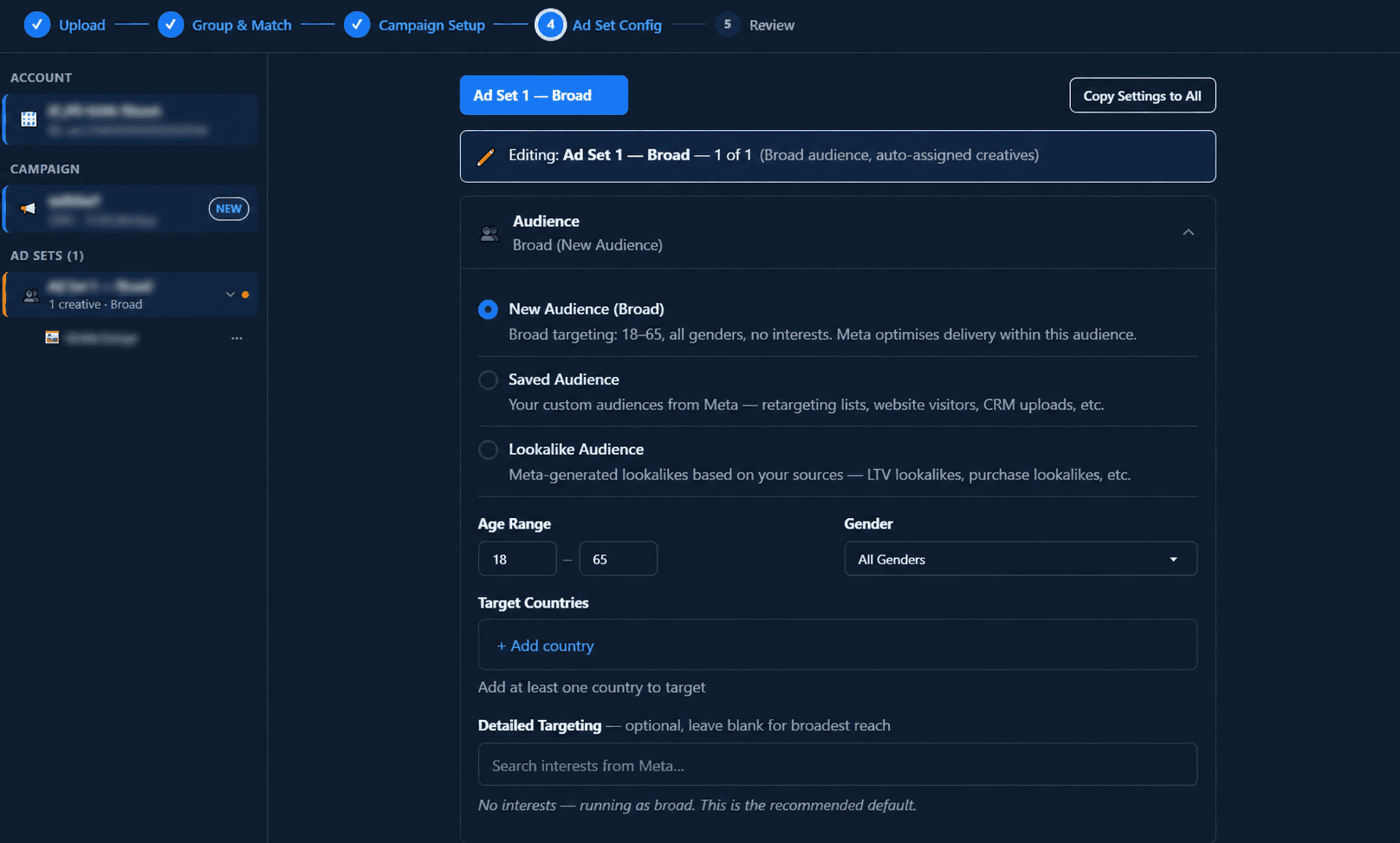1400x843 pixels.
Task: Click the 'Broad targeting: 18–65' description
Action: coord(823,334)
